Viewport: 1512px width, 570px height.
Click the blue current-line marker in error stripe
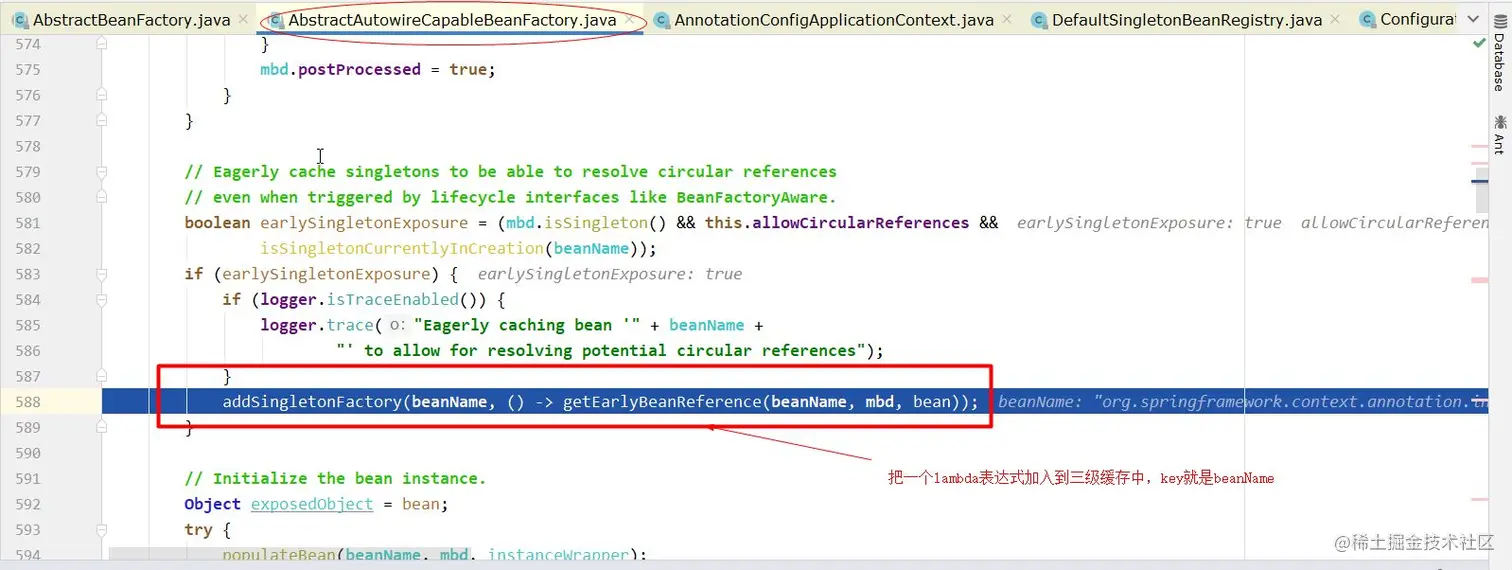coord(1481,181)
